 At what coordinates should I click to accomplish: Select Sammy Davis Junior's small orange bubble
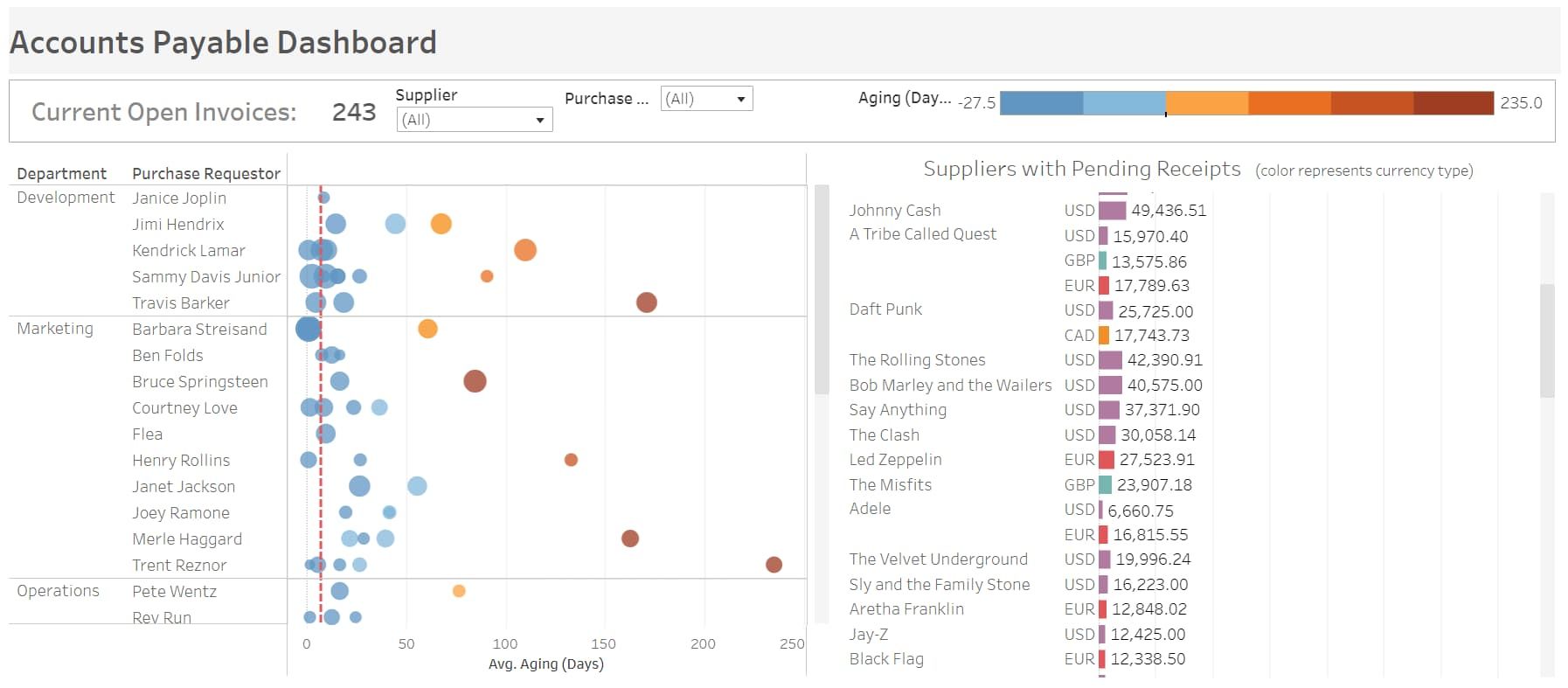pyautogui.click(x=487, y=276)
